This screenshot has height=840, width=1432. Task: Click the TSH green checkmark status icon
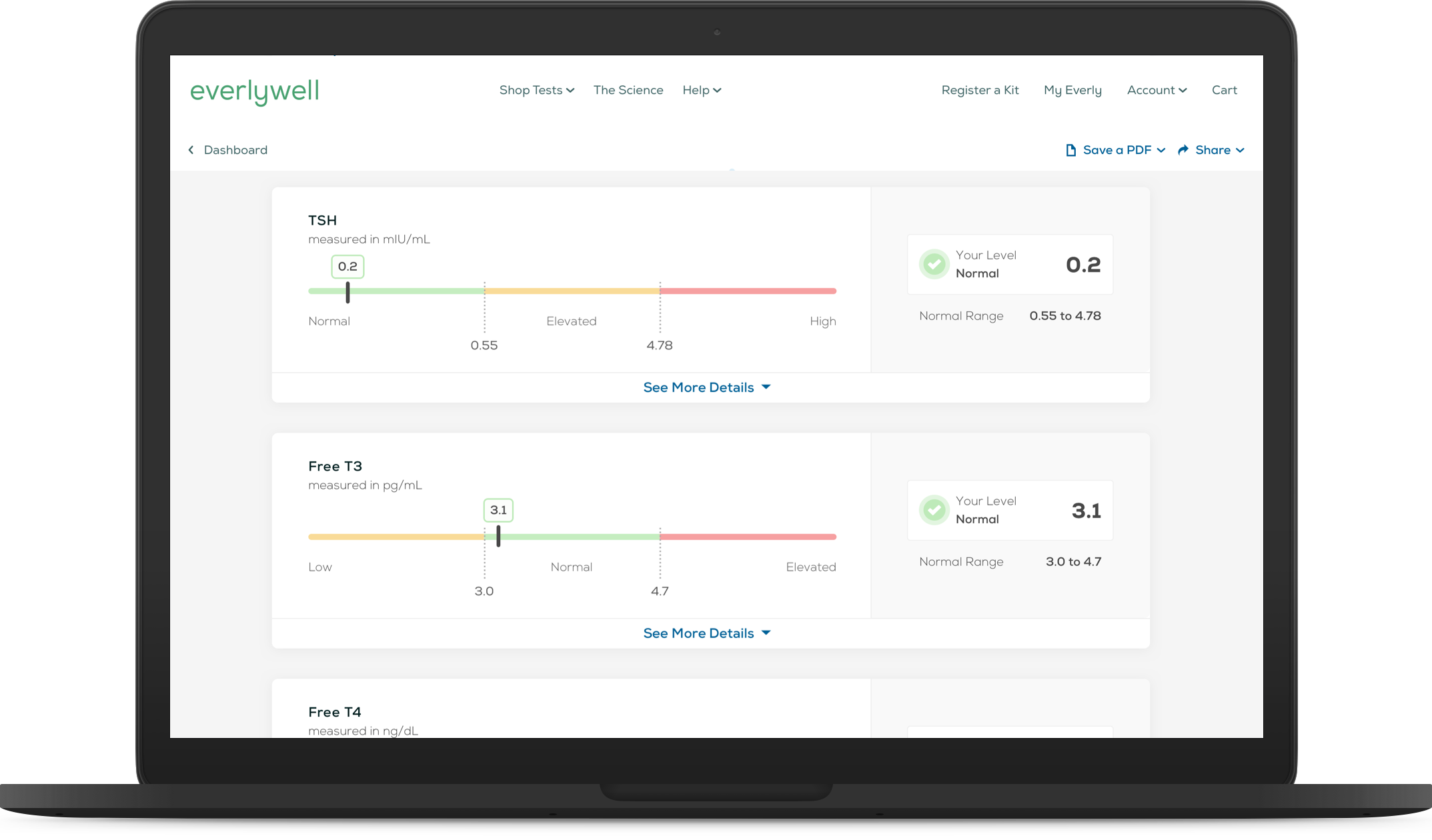[x=934, y=265]
